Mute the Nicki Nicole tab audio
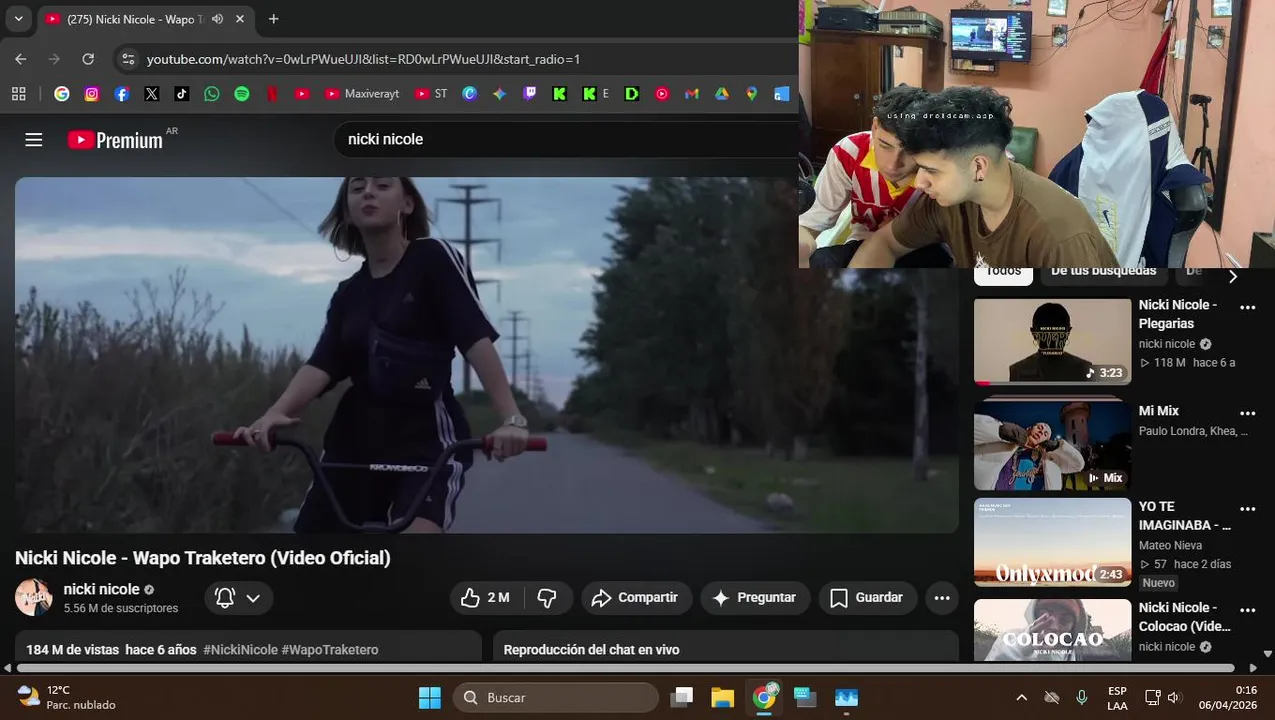The image size is (1275, 720). pyautogui.click(x=217, y=19)
